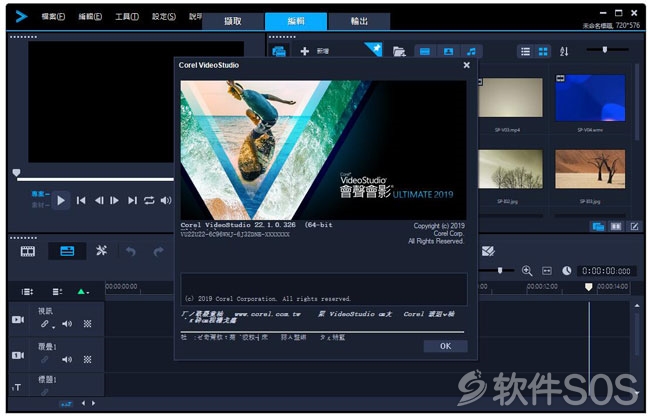
Task: Toggle track transparency for overlay track
Action: (x=87, y=360)
